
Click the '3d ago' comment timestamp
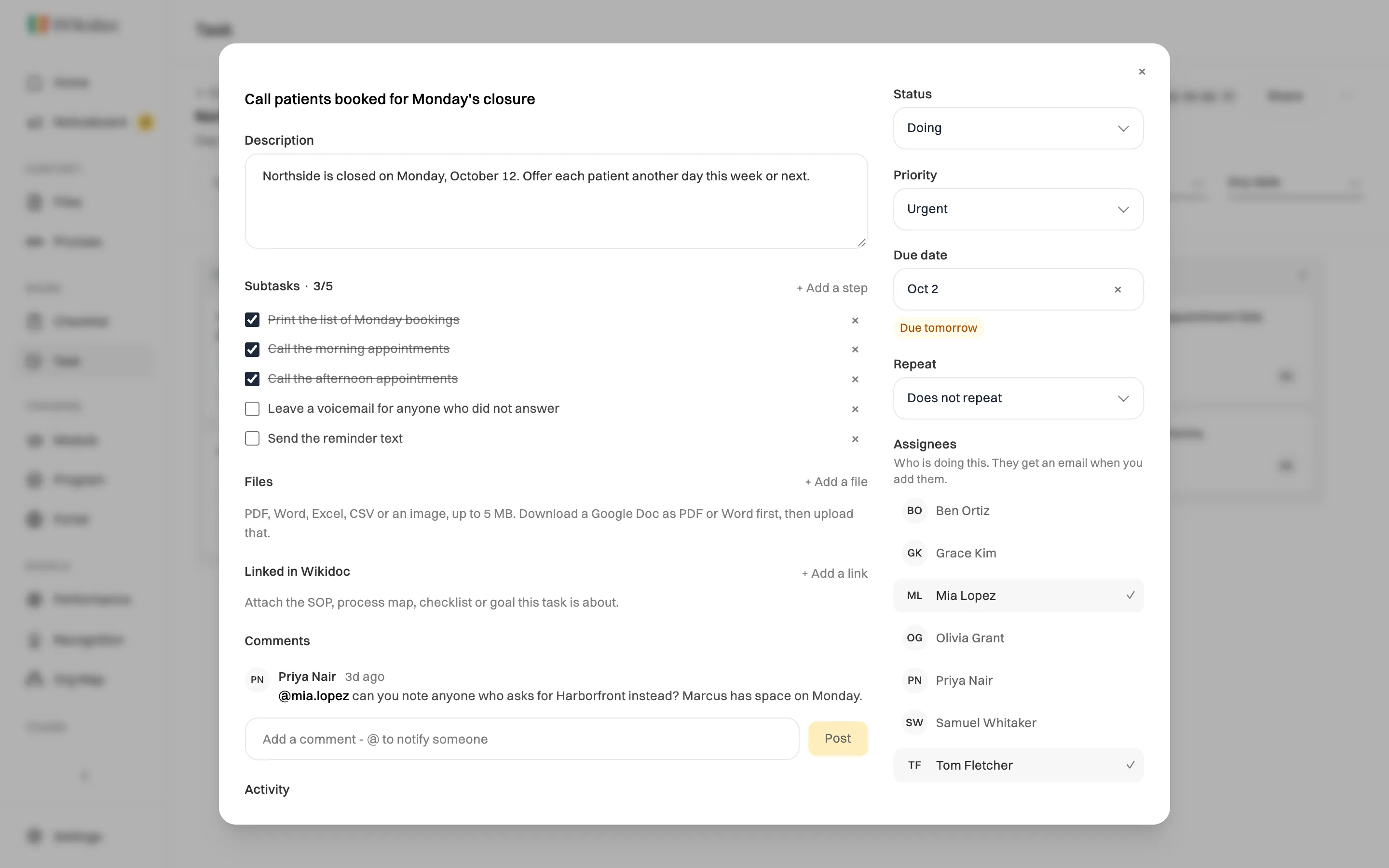click(365, 677)
